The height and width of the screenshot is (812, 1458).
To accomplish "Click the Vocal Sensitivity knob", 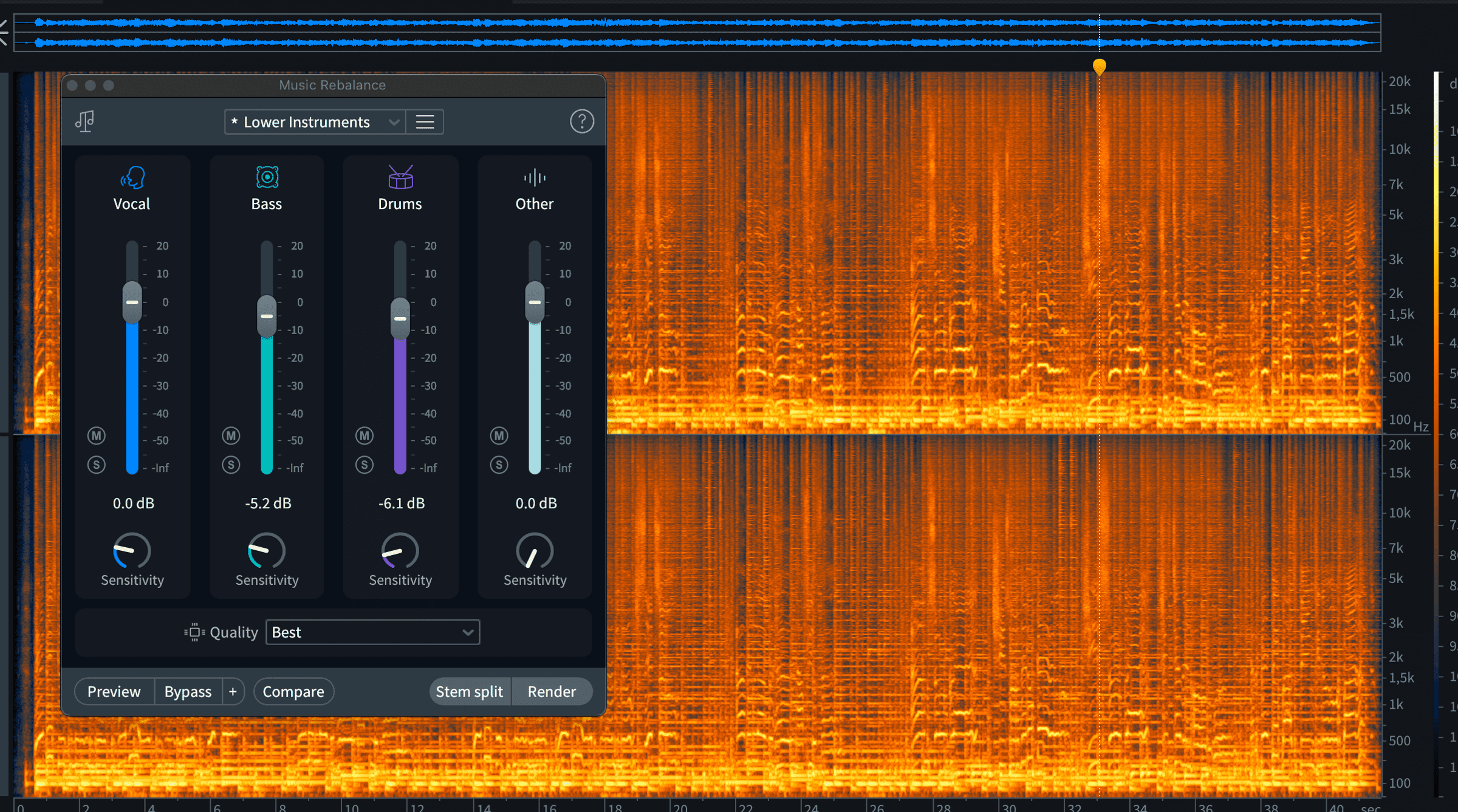I will [132, 551].
